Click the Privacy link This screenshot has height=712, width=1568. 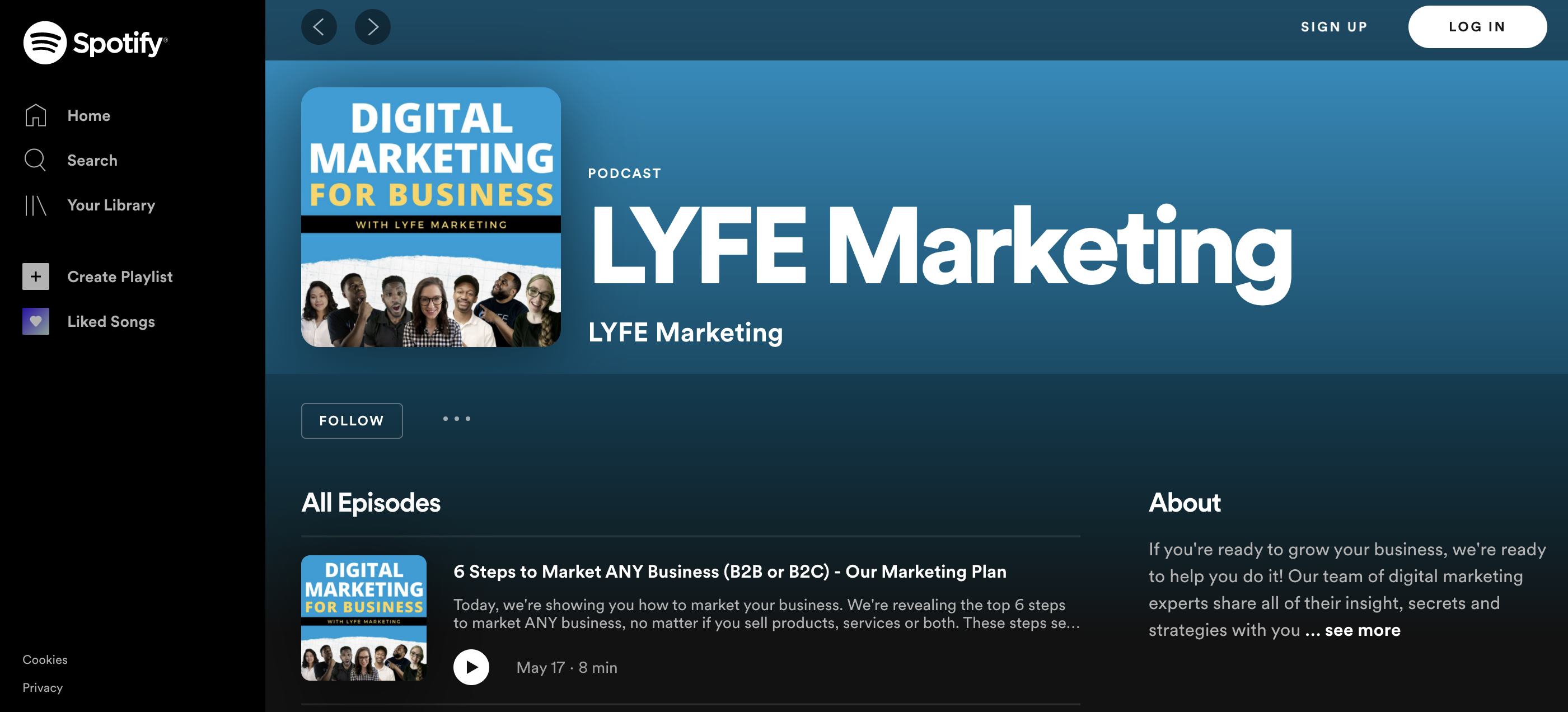(x=42, y=688)
